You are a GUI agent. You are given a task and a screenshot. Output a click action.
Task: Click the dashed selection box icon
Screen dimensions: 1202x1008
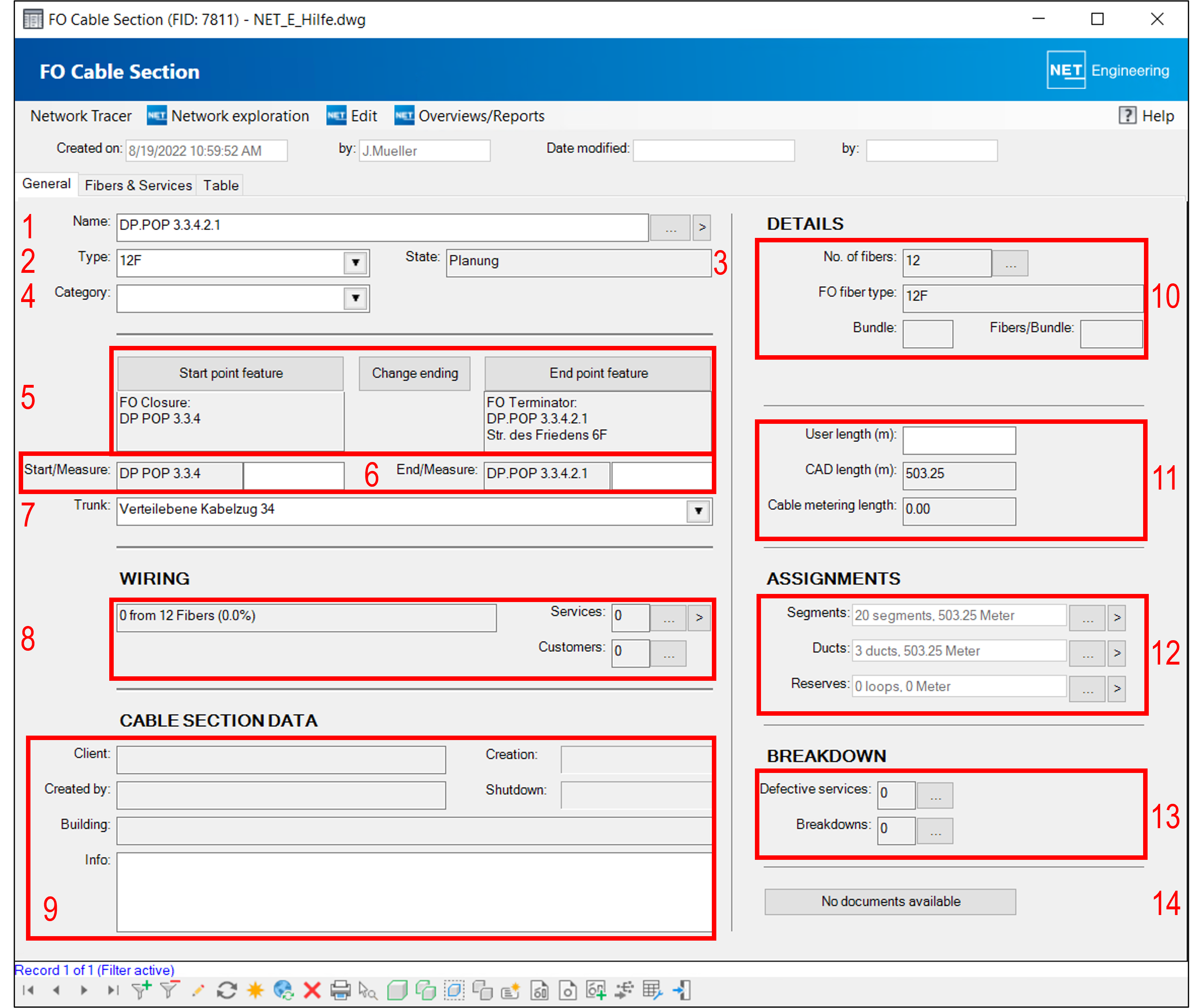pos(454,990)
